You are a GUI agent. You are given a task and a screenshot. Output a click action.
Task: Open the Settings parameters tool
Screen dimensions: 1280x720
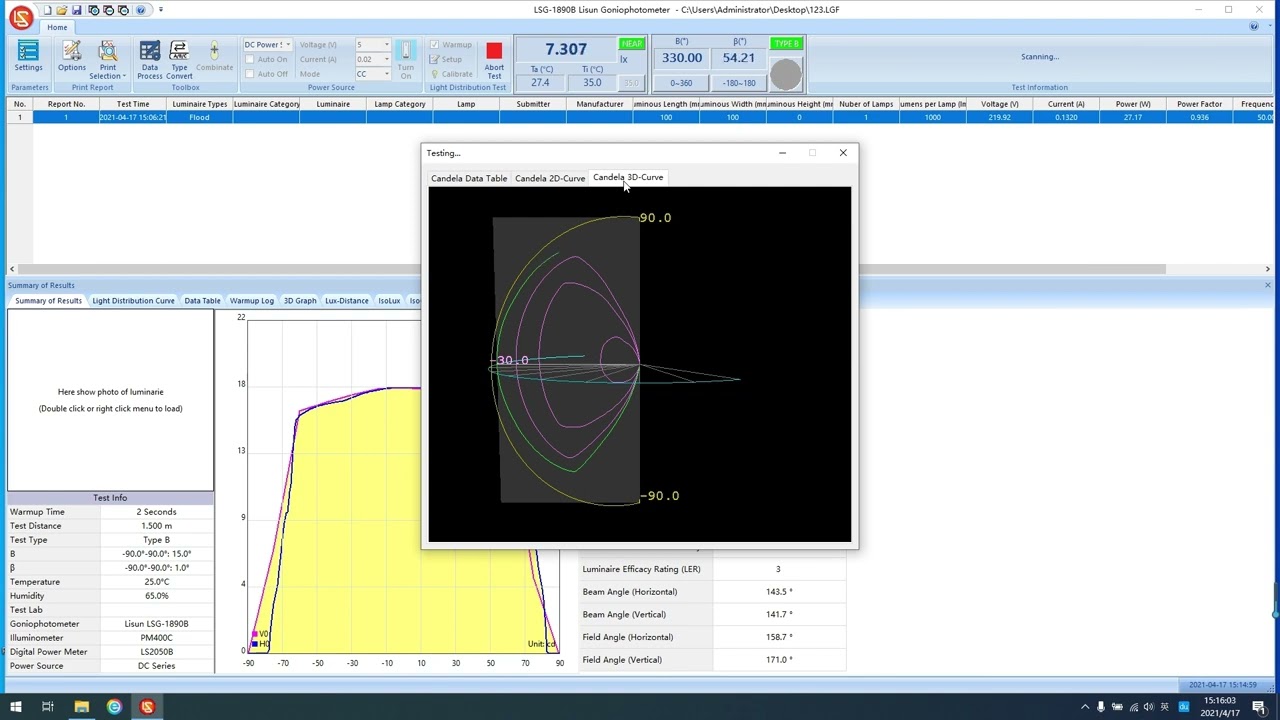(x=28, y=56)
